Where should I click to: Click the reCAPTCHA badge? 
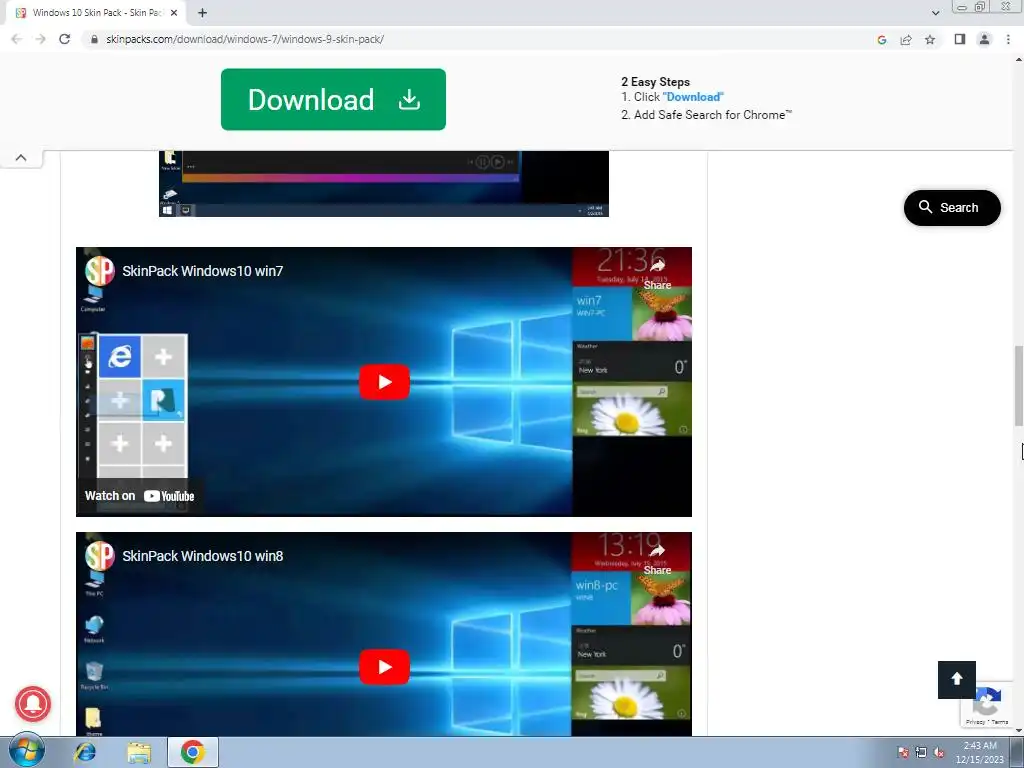[986, 705]
